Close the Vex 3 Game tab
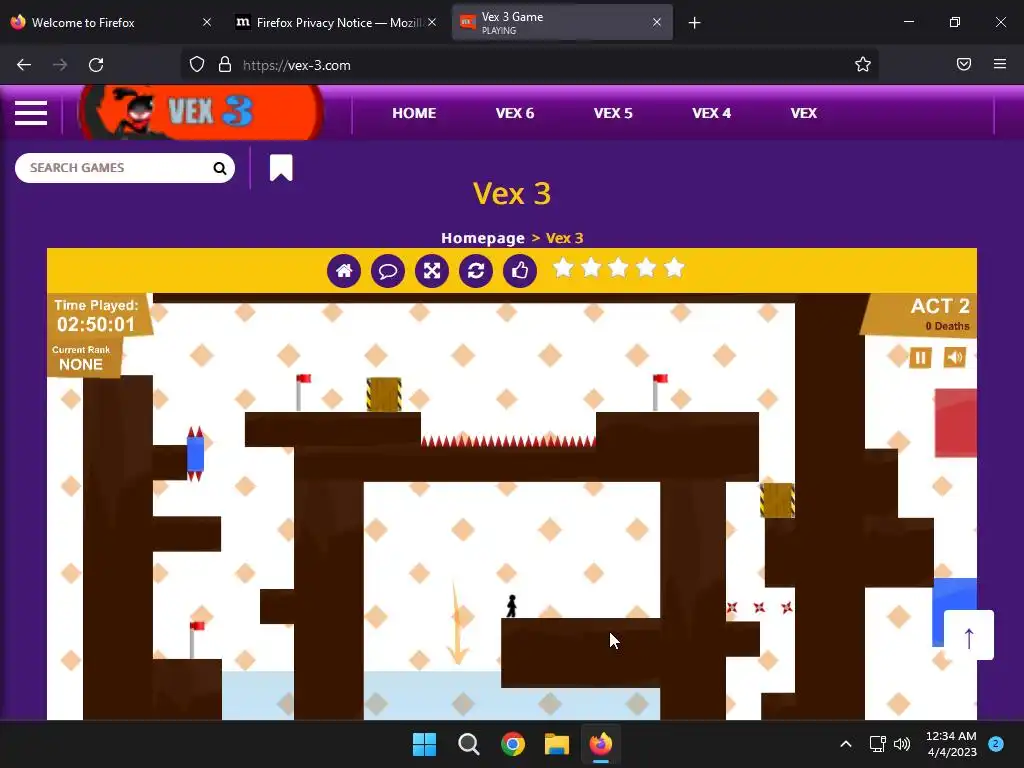 coord(657,22)
